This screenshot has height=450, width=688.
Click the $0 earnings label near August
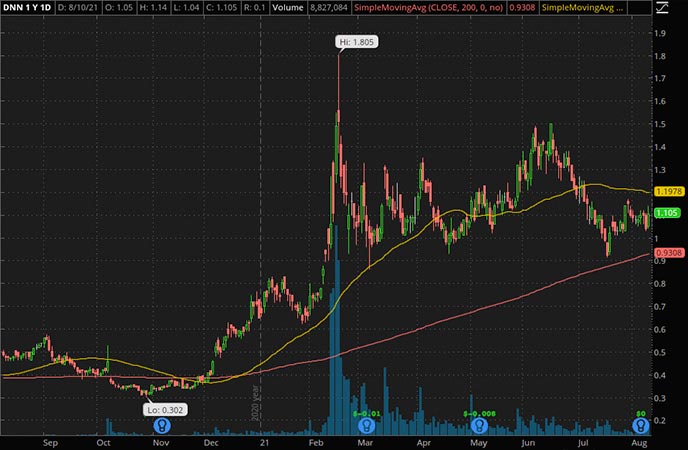coord(641,414)
